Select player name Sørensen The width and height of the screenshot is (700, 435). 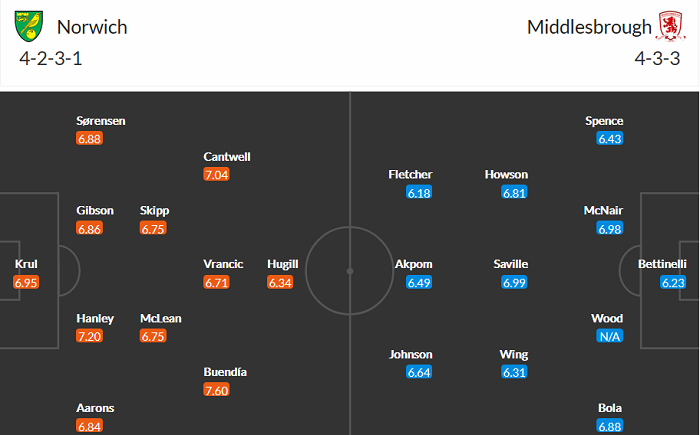(101, 121)
